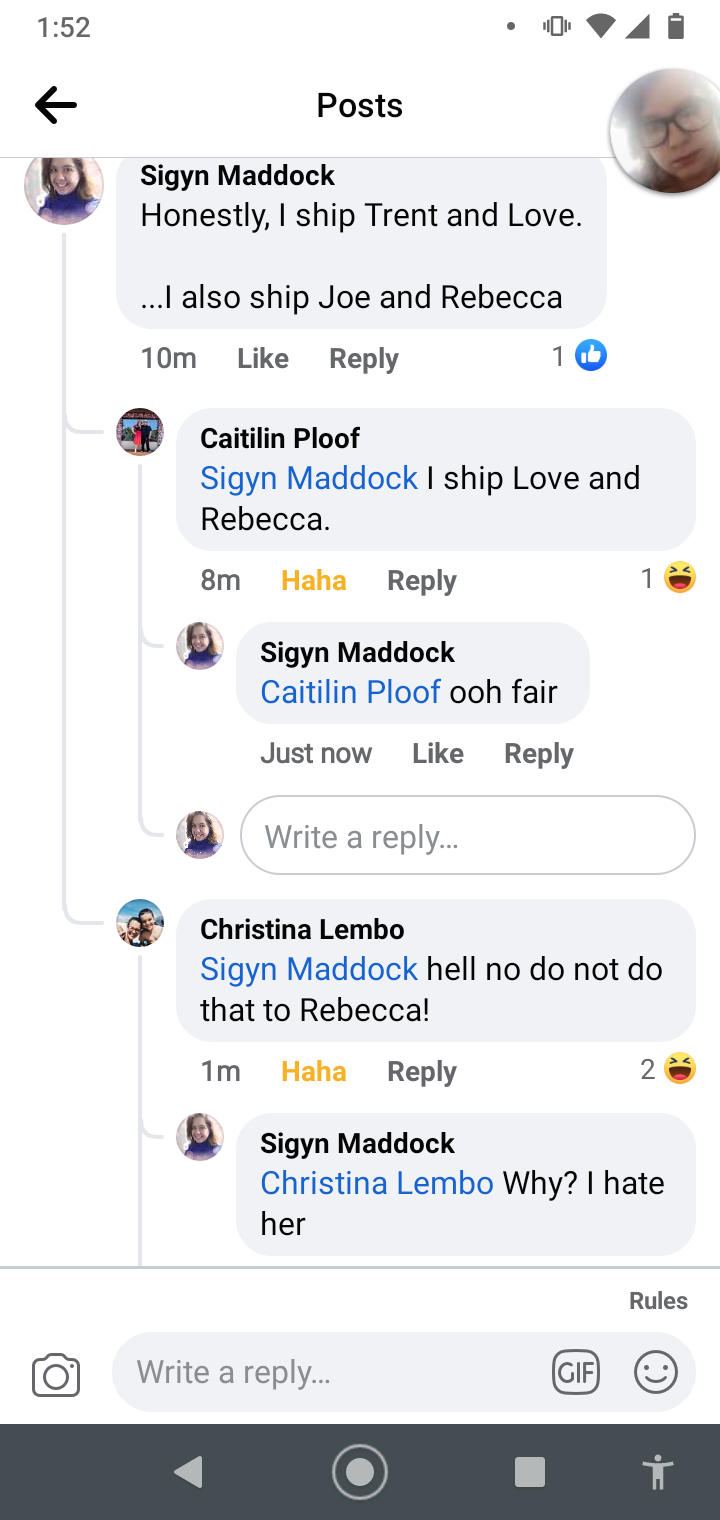The width and height of the screenshot is (720, 1520).
Task: Tap the back arrow icon
Action: 56,105
